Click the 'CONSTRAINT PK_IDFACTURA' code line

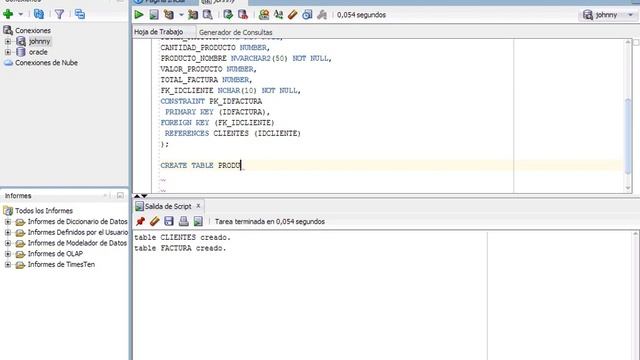click(211, 101)
